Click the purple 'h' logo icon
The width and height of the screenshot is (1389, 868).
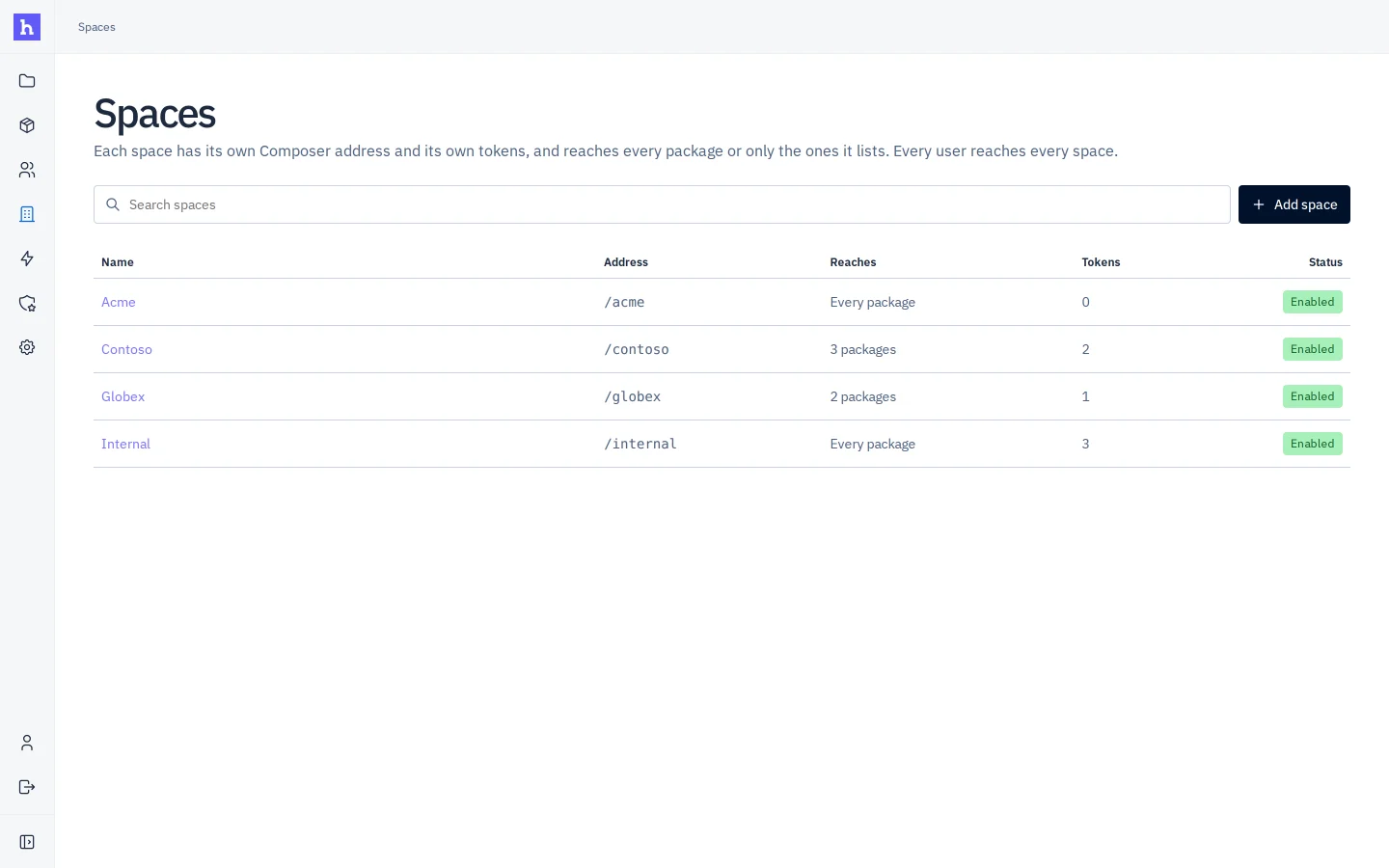click(27, 27)
